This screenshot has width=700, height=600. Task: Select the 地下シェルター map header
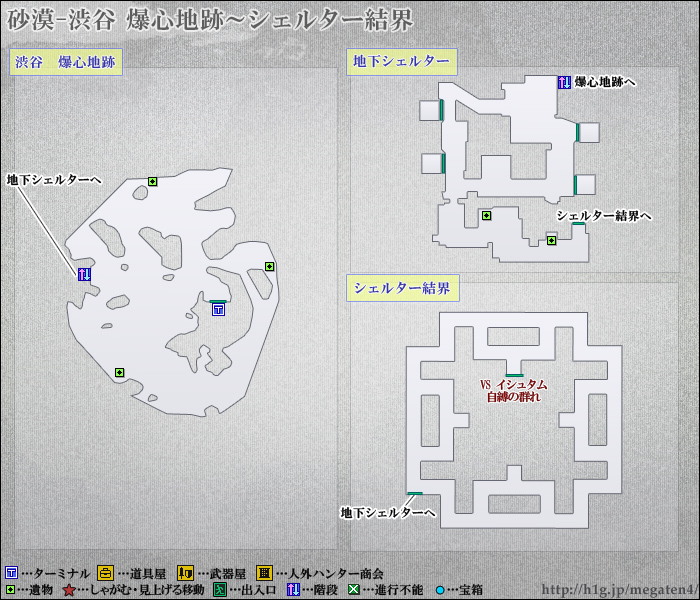pos(400,62)
